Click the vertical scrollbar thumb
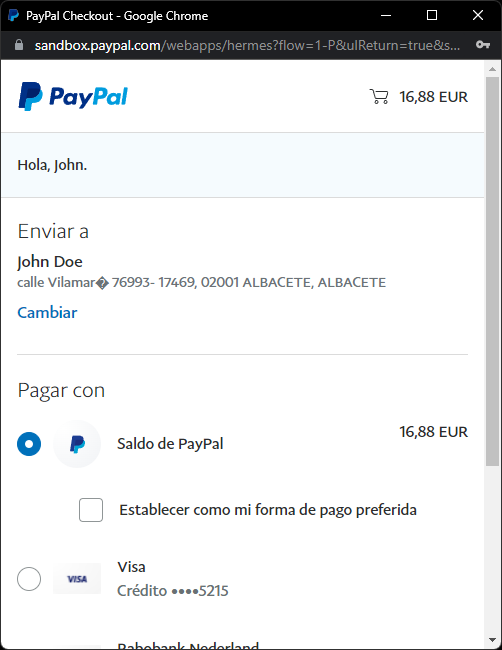Image resolution: width=502 pixels, height=650 pixels. point(492,272)
